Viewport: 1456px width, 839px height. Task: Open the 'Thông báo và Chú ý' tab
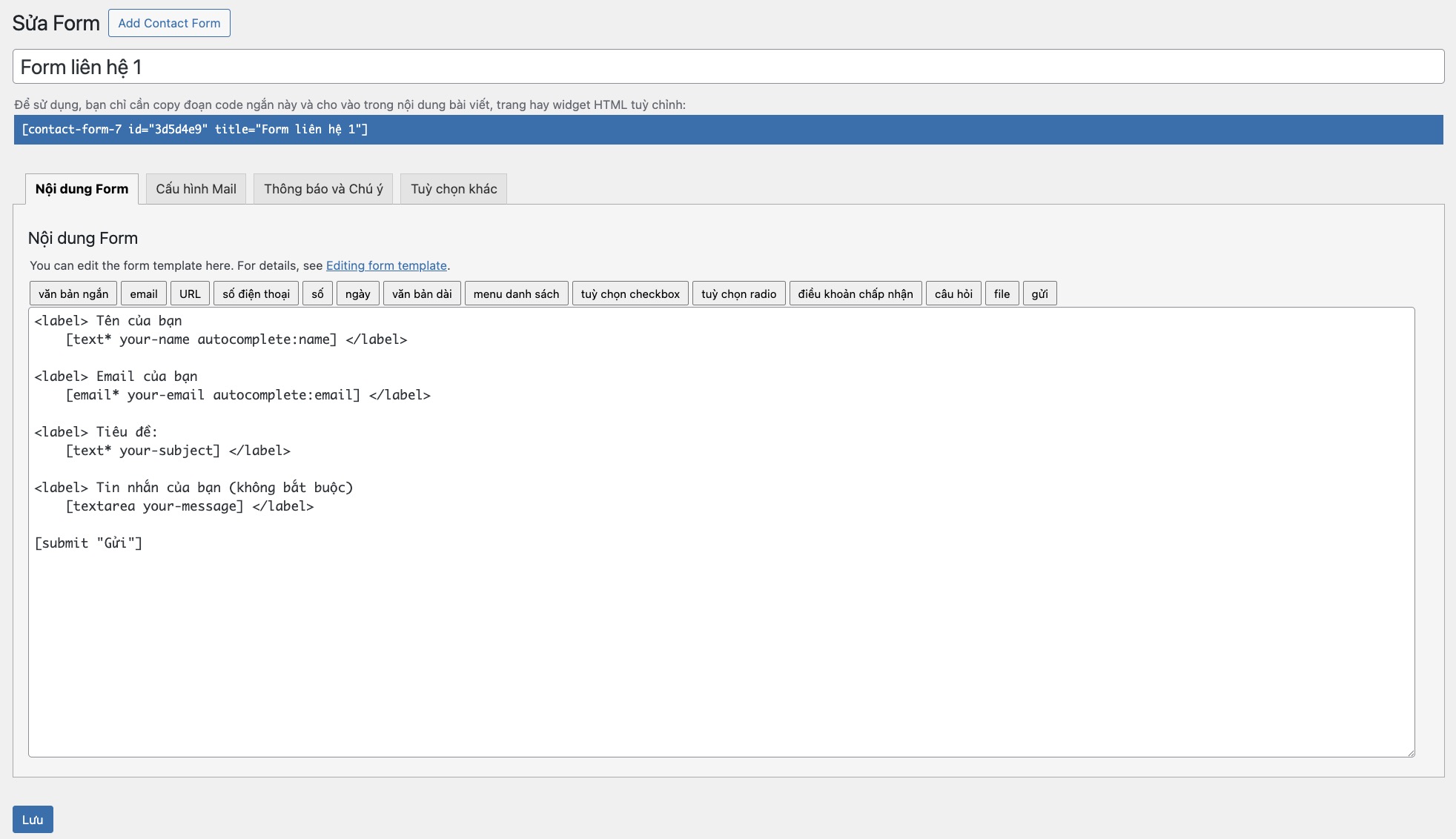[322, 188]
